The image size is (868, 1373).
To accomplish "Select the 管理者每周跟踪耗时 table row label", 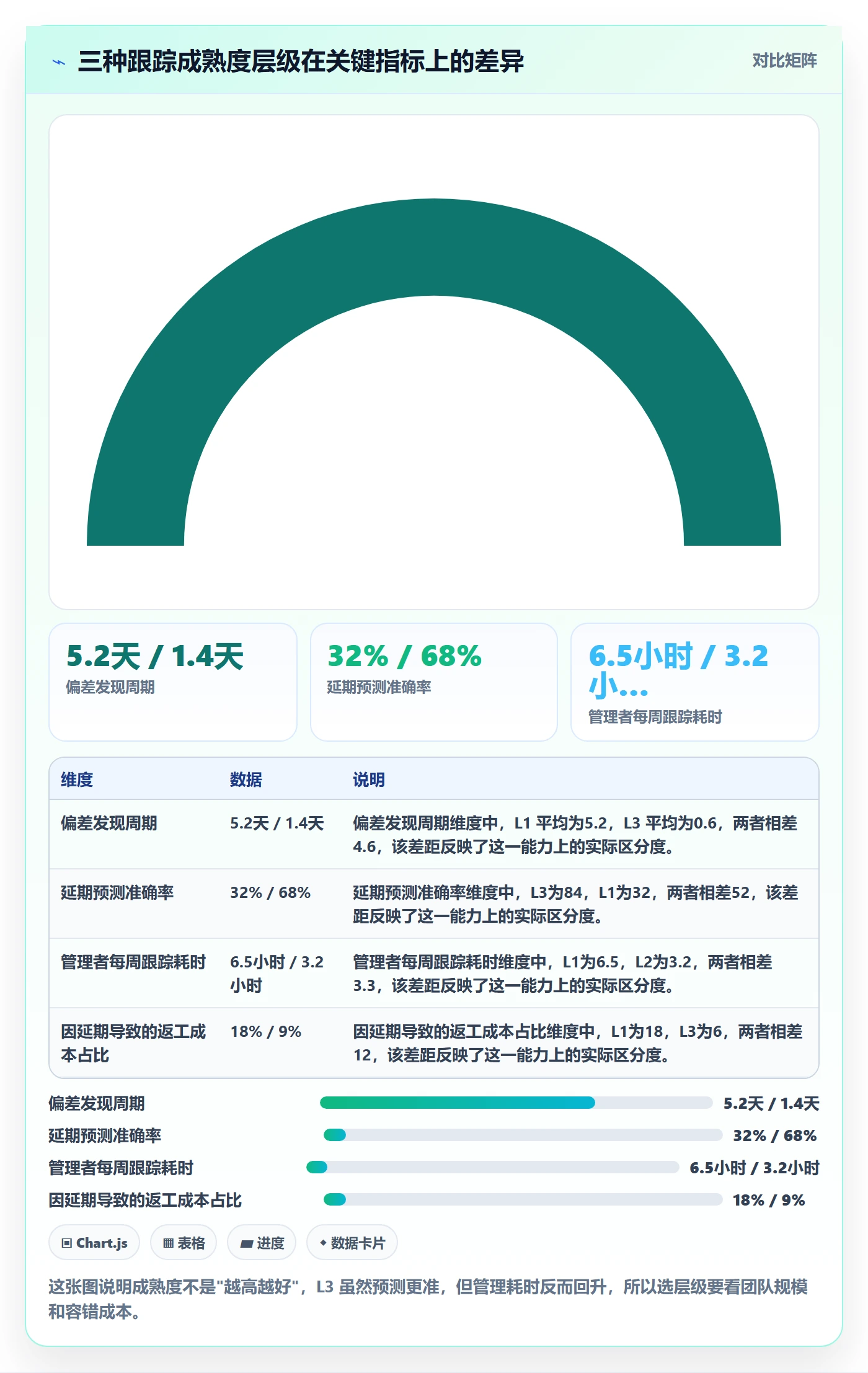I will tap(133, 962).
